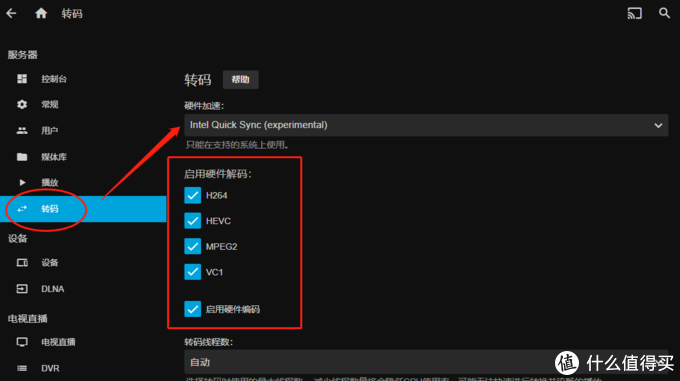Click the 电视直播 section header text
The width and height of the screenshot is (680, 381).
point(27,319)
